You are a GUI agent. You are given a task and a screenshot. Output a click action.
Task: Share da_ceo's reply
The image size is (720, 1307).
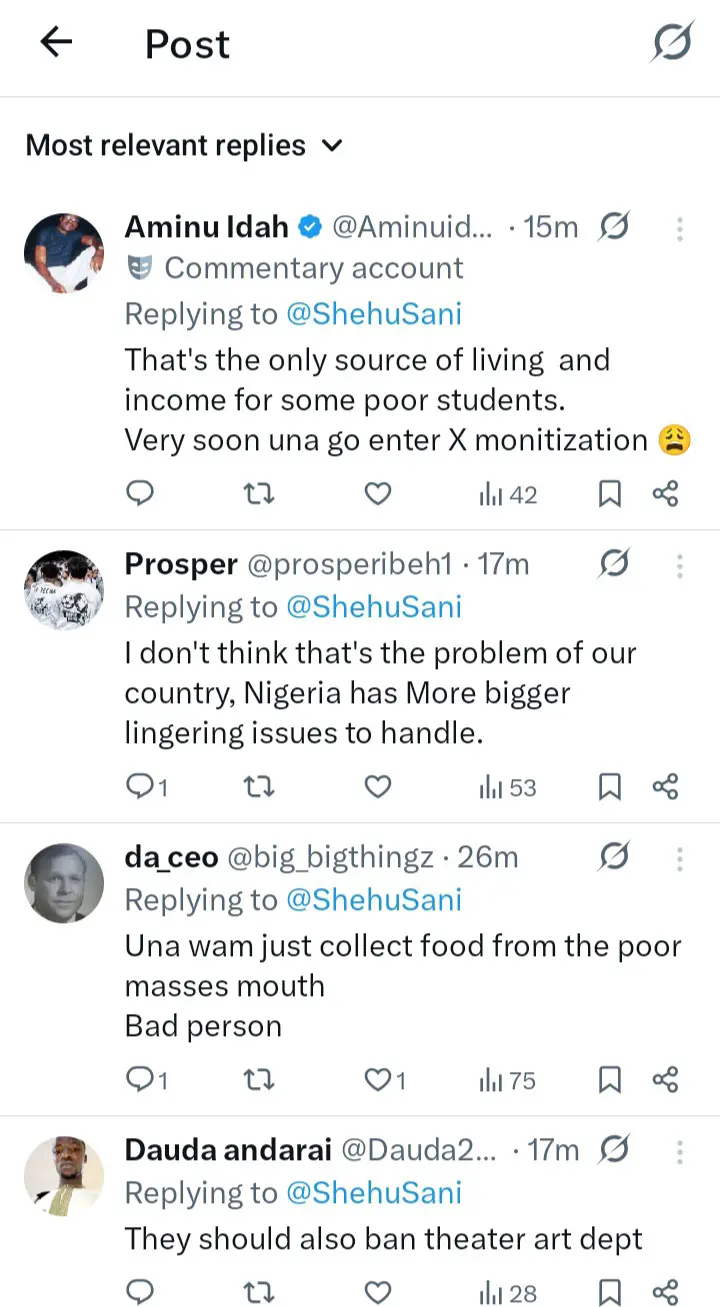coord(666,1081)
